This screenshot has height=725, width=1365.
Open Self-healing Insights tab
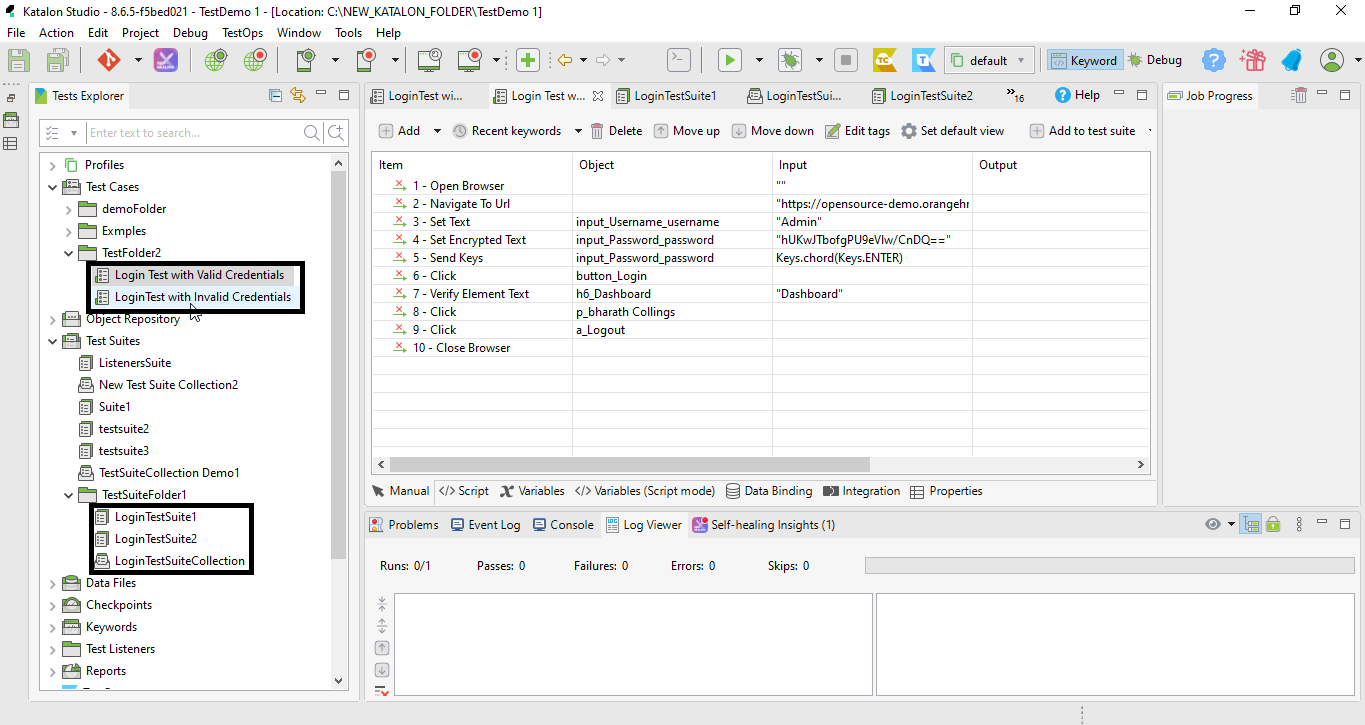764,525
